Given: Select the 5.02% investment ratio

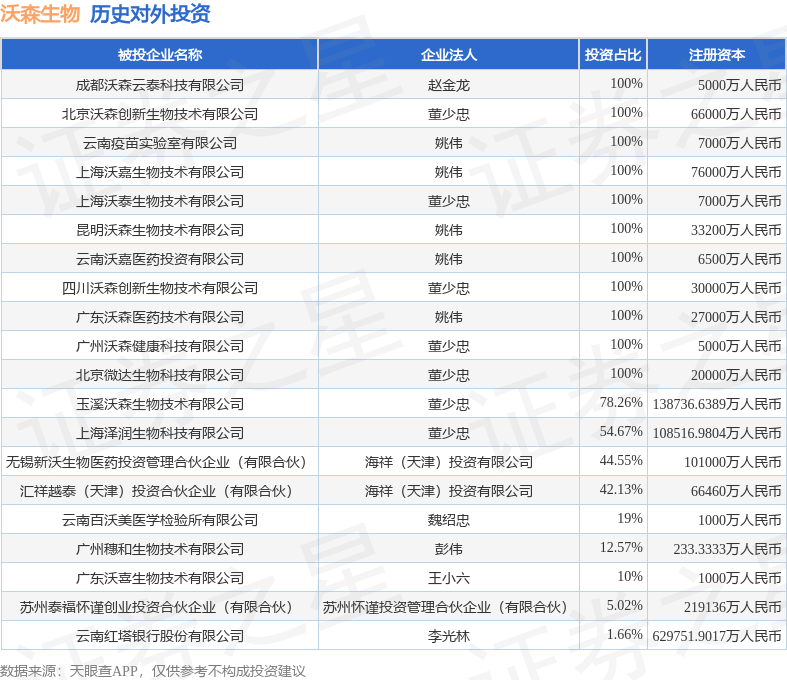Looking at the screenshot, I should tap(624, 605).
